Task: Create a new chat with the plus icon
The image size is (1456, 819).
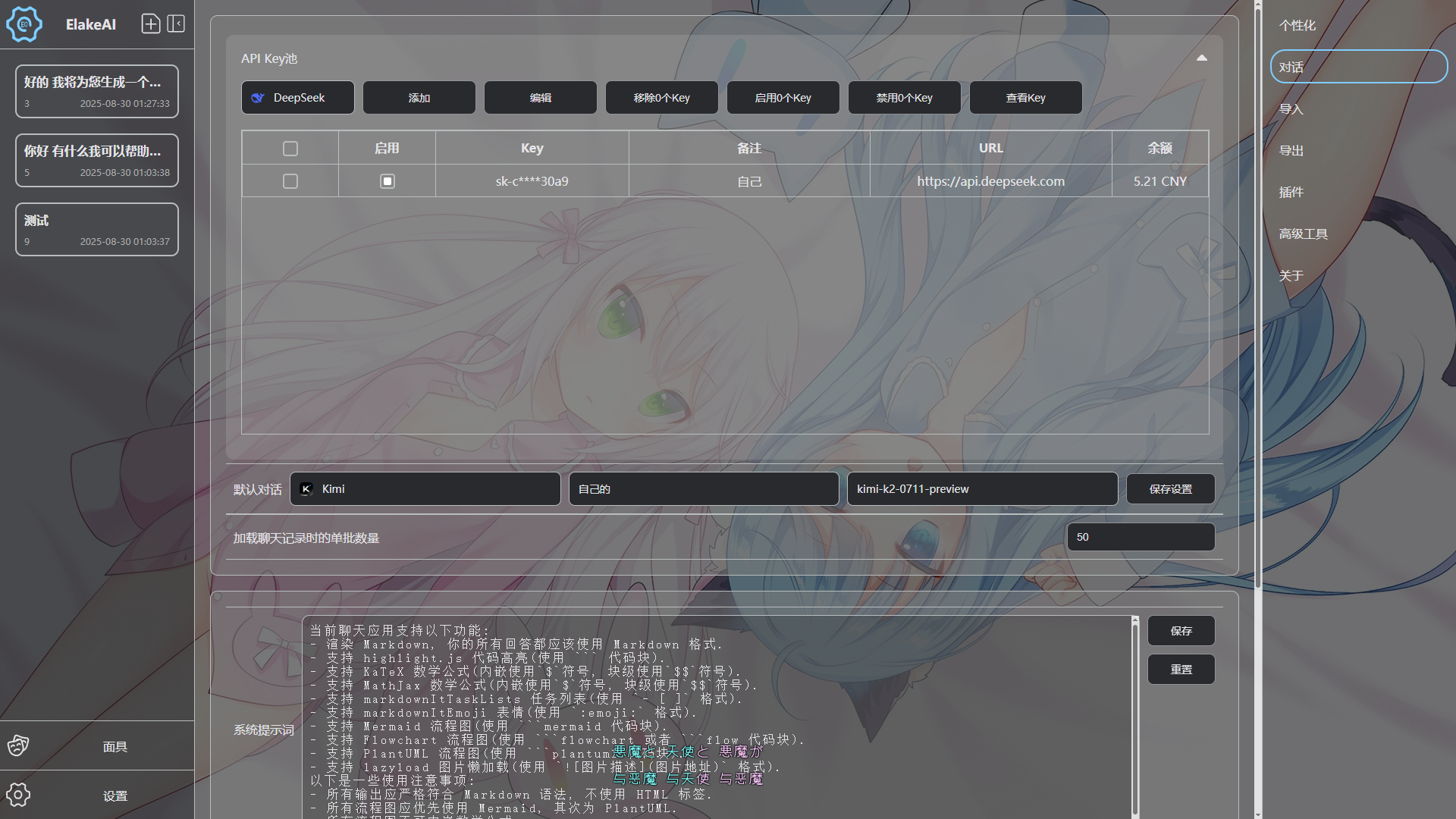Action: pyautogui.click(x=151, y=24)
